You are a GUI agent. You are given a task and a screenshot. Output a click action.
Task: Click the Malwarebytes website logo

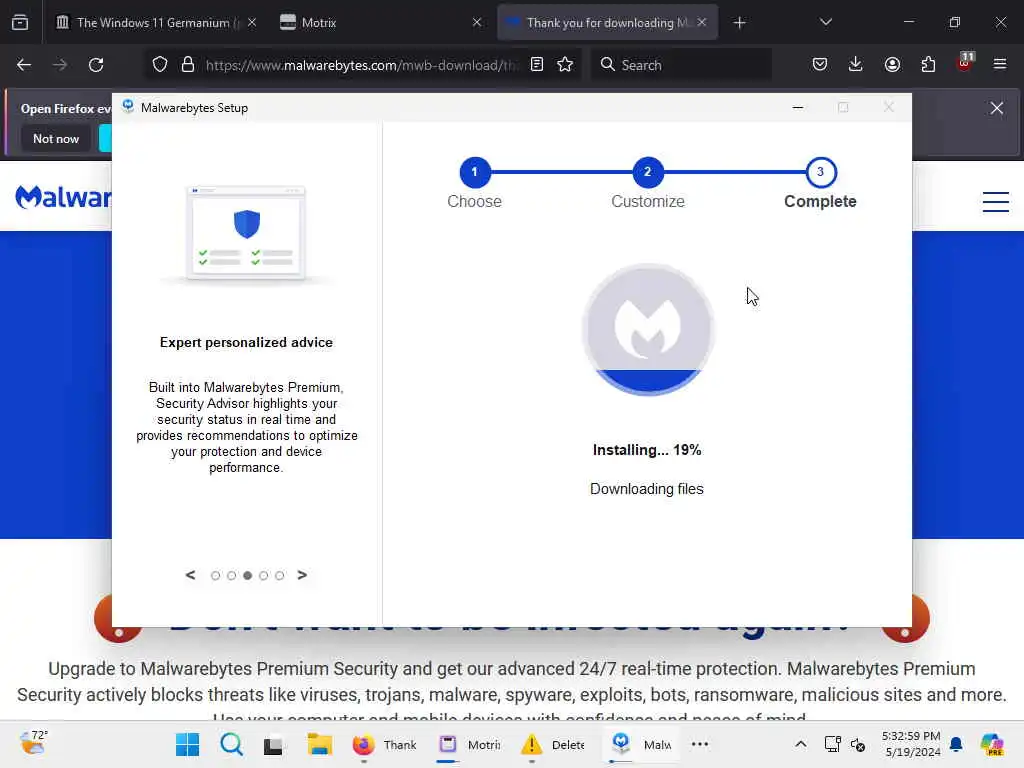63,196
